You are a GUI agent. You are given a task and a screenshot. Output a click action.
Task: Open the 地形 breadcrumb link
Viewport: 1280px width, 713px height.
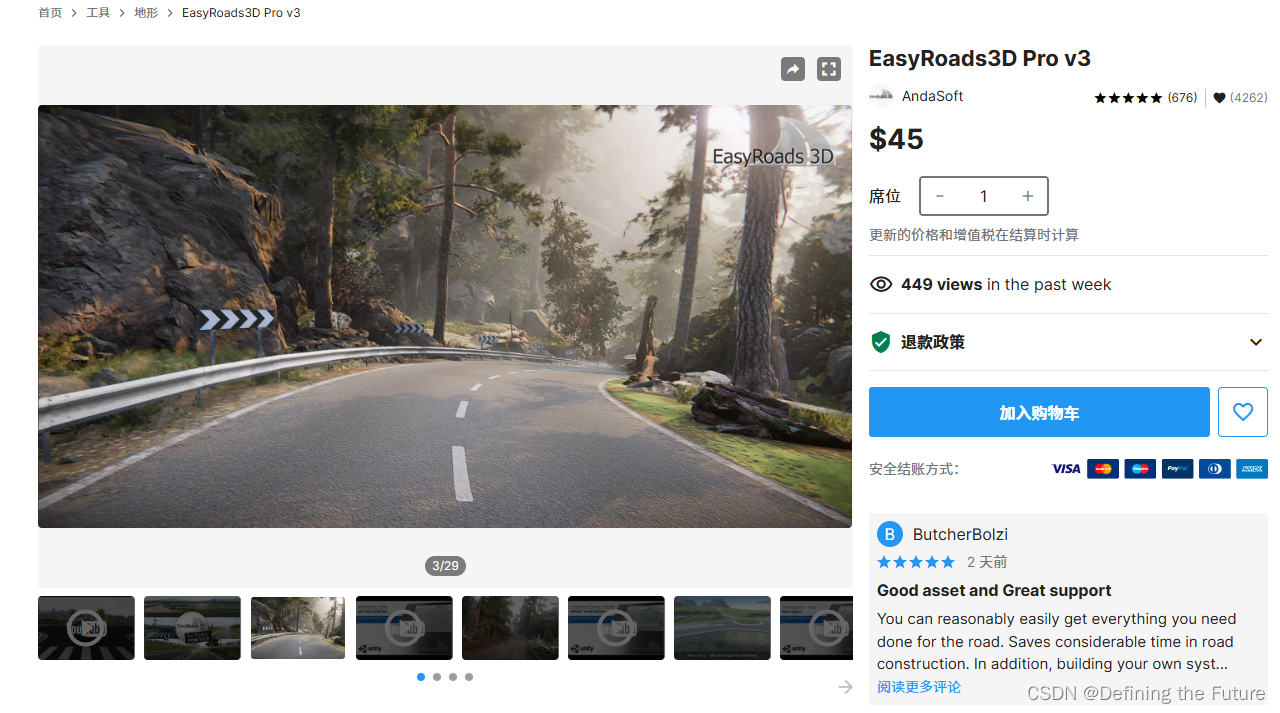[146, 13]
